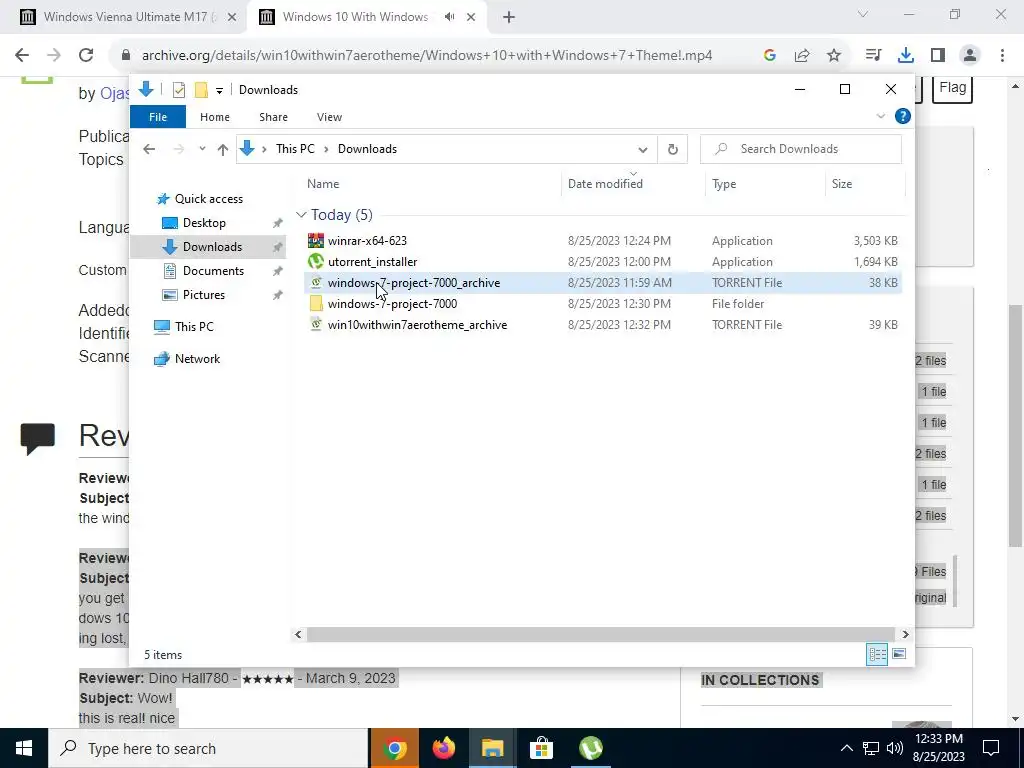The width and height of the screenshot is (1024, 768).
Task: Expand the Explorer ribbon chevron
Action: tap(880, 116)
